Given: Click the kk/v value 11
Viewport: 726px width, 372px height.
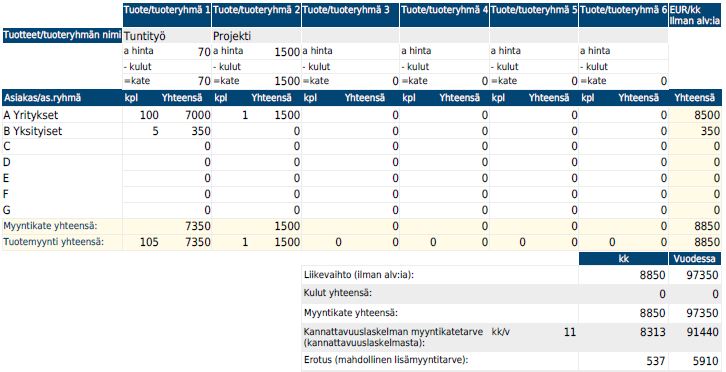Looking at the screenshot, I should pos(570,332).
